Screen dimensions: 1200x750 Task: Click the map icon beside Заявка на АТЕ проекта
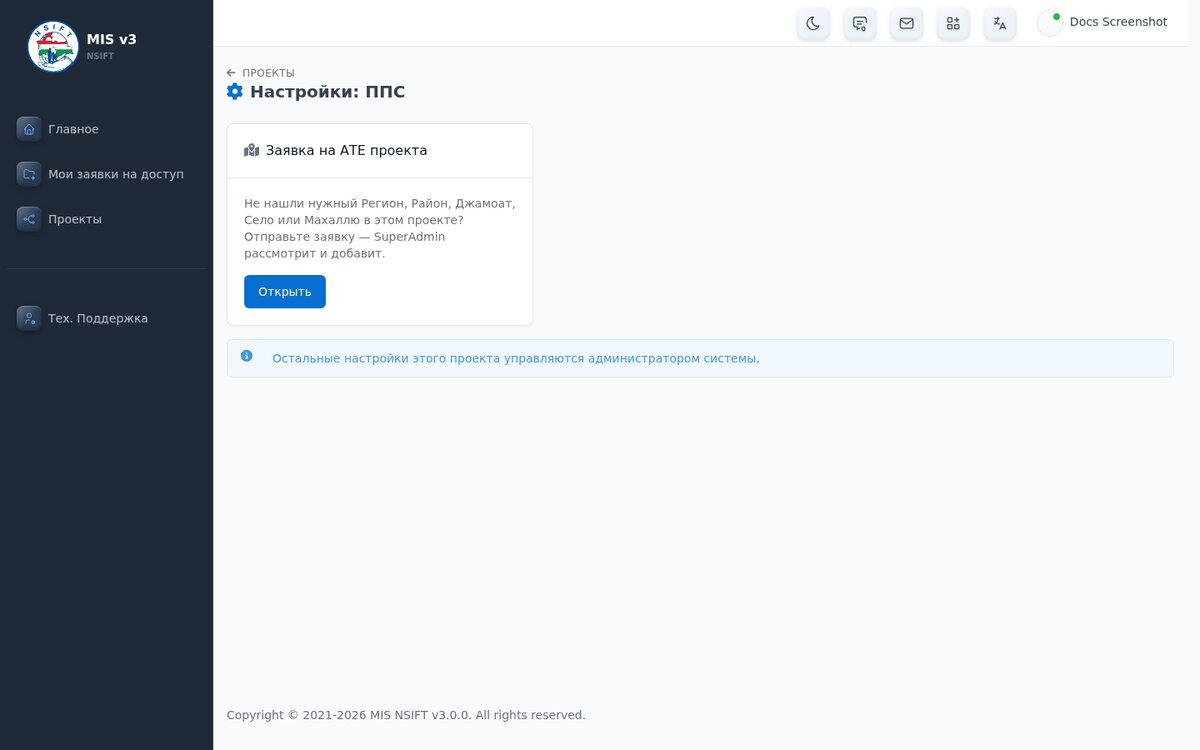(252, 150)
